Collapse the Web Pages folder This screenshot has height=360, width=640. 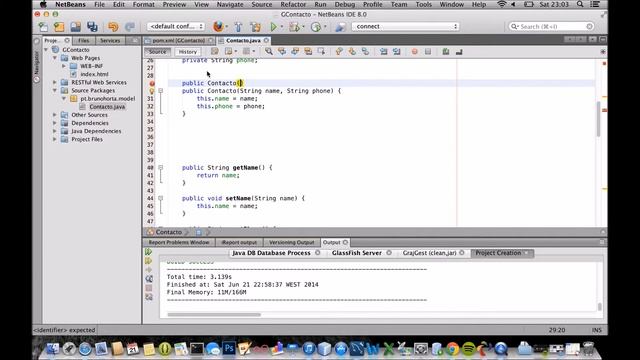(55, 58)
